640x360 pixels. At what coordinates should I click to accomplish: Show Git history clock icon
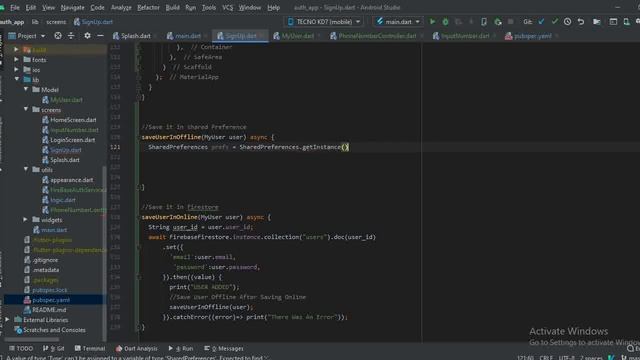[x=567, y=22]
